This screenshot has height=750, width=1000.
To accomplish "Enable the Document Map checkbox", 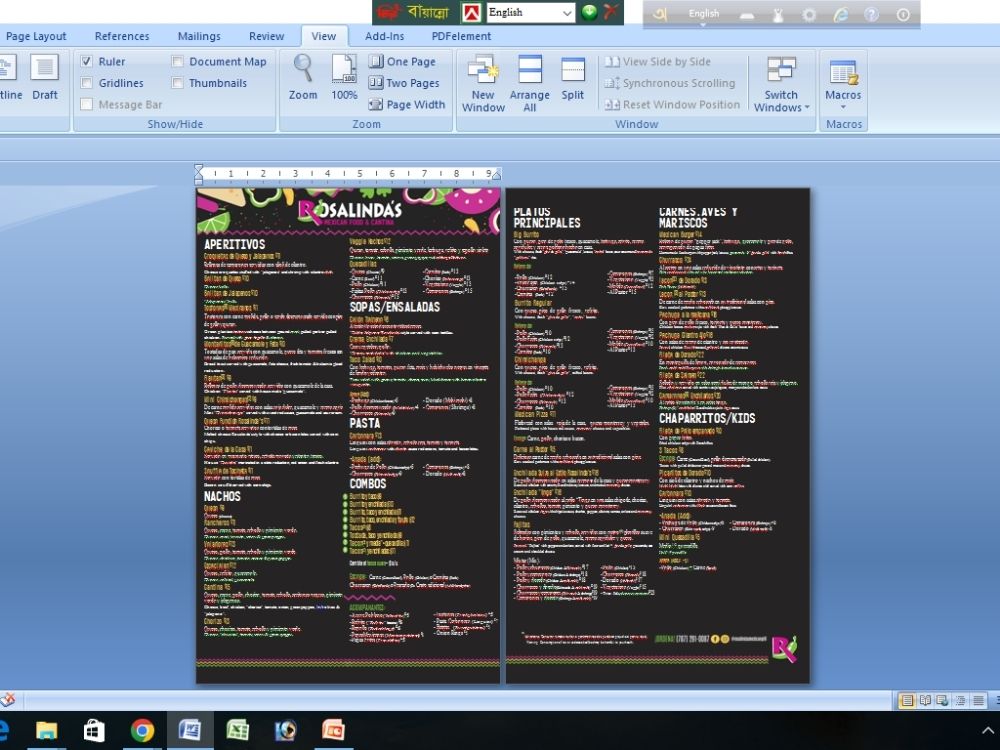I will (177, 61).
